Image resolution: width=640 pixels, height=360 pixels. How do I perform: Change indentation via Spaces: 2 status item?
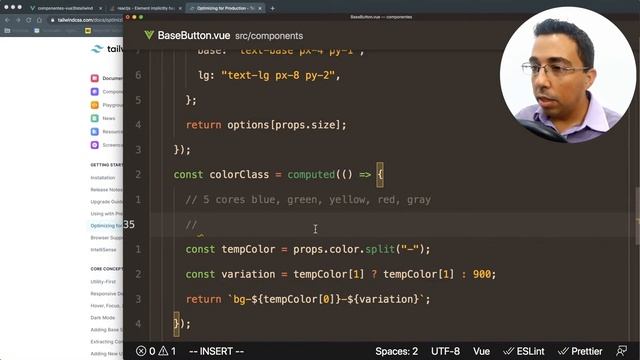pos(396,351)
